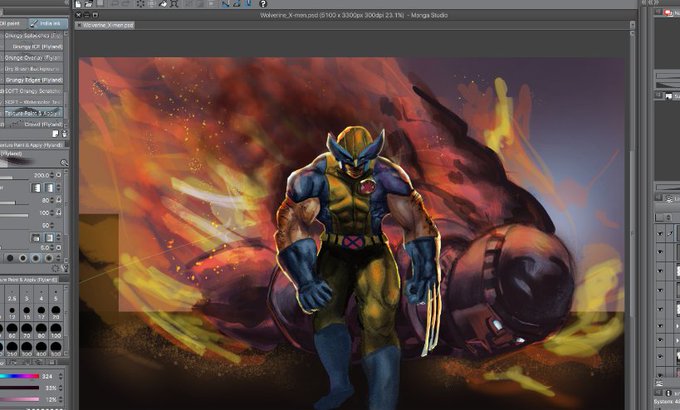Click the stepper next to the 33% value
Screen dimensions: 680x410
point(60,388)
